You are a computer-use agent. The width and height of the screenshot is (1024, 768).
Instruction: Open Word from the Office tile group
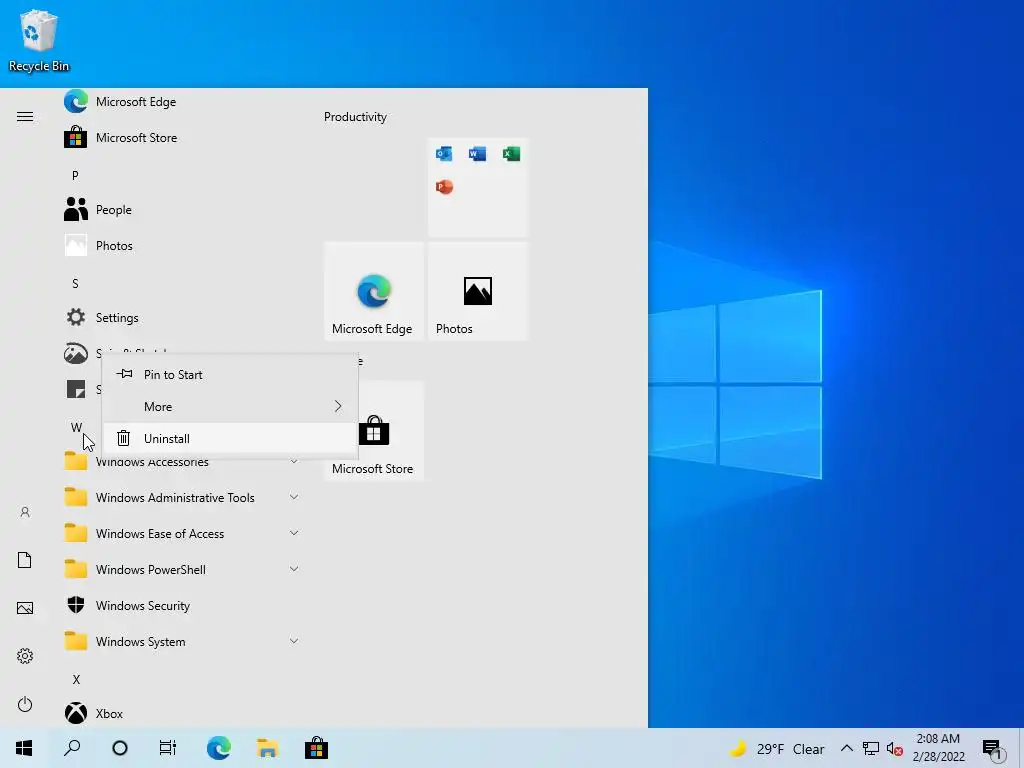[477, 153]
